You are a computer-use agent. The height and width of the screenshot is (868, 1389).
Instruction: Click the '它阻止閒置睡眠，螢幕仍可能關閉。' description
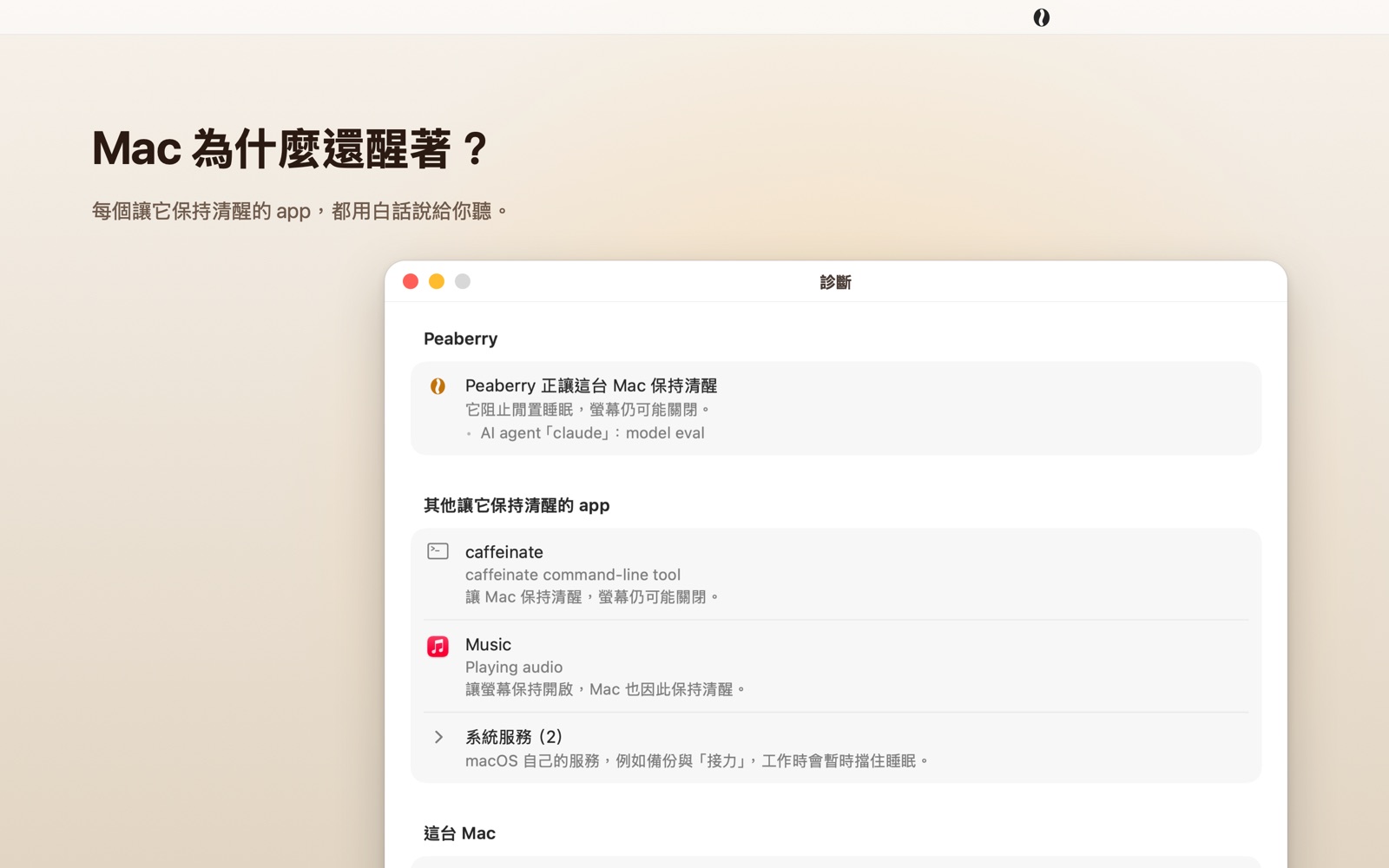point(588,410)
